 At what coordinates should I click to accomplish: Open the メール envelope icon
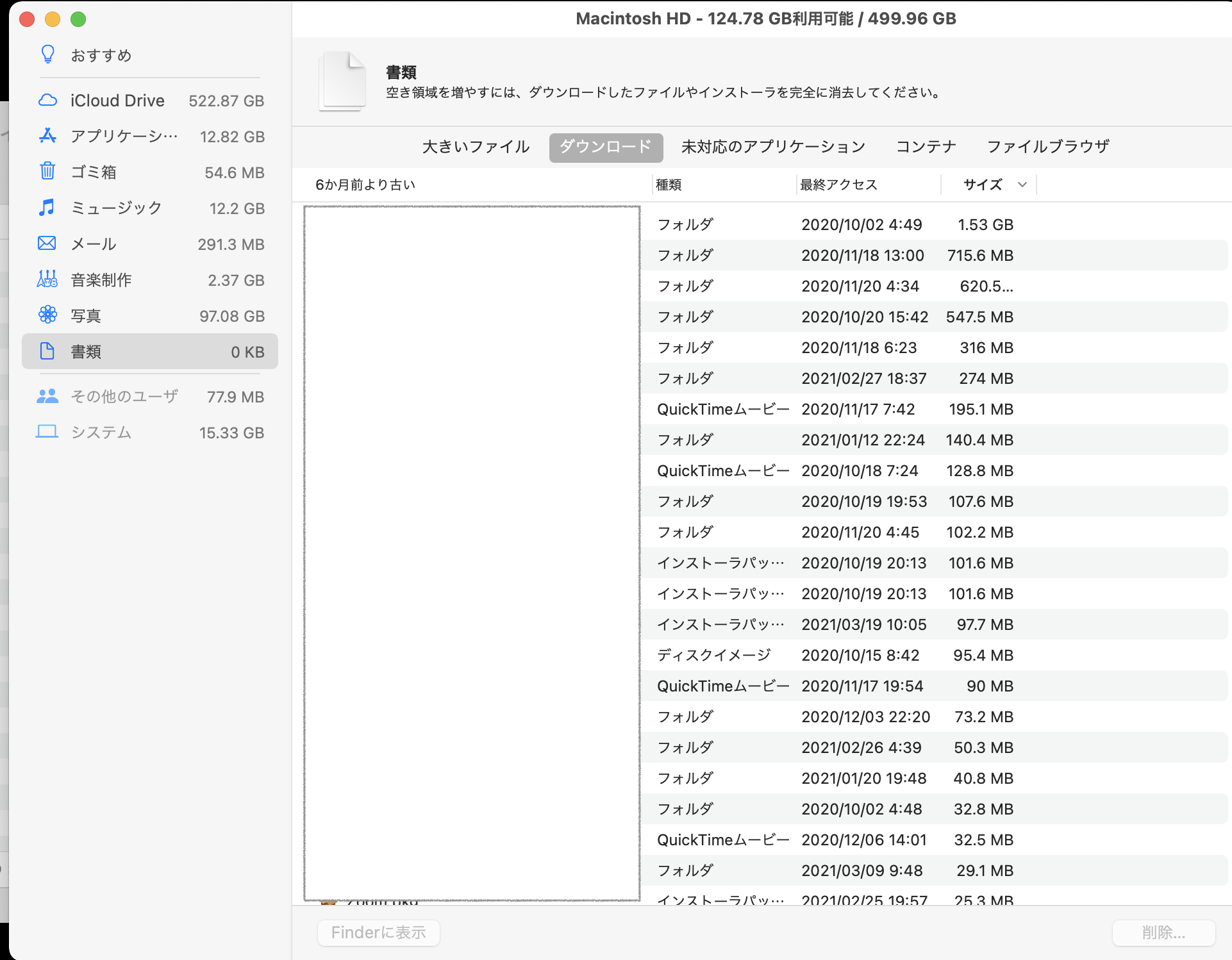pos(47,244)
